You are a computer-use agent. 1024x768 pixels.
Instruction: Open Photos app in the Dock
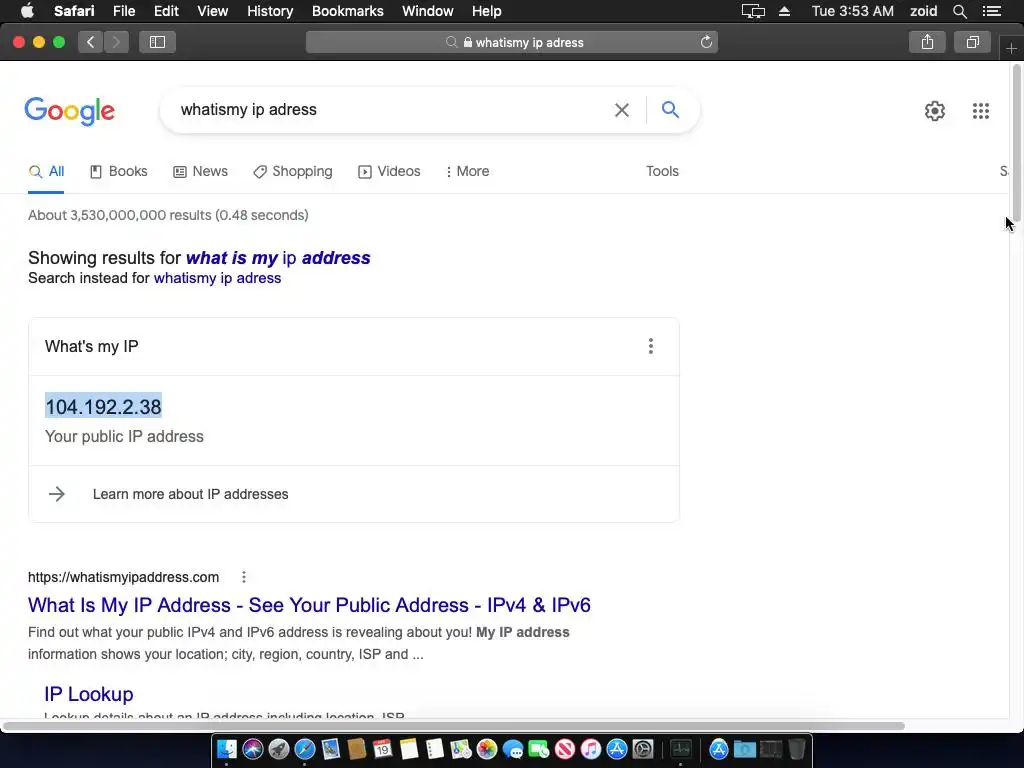(x=487, y=748)
